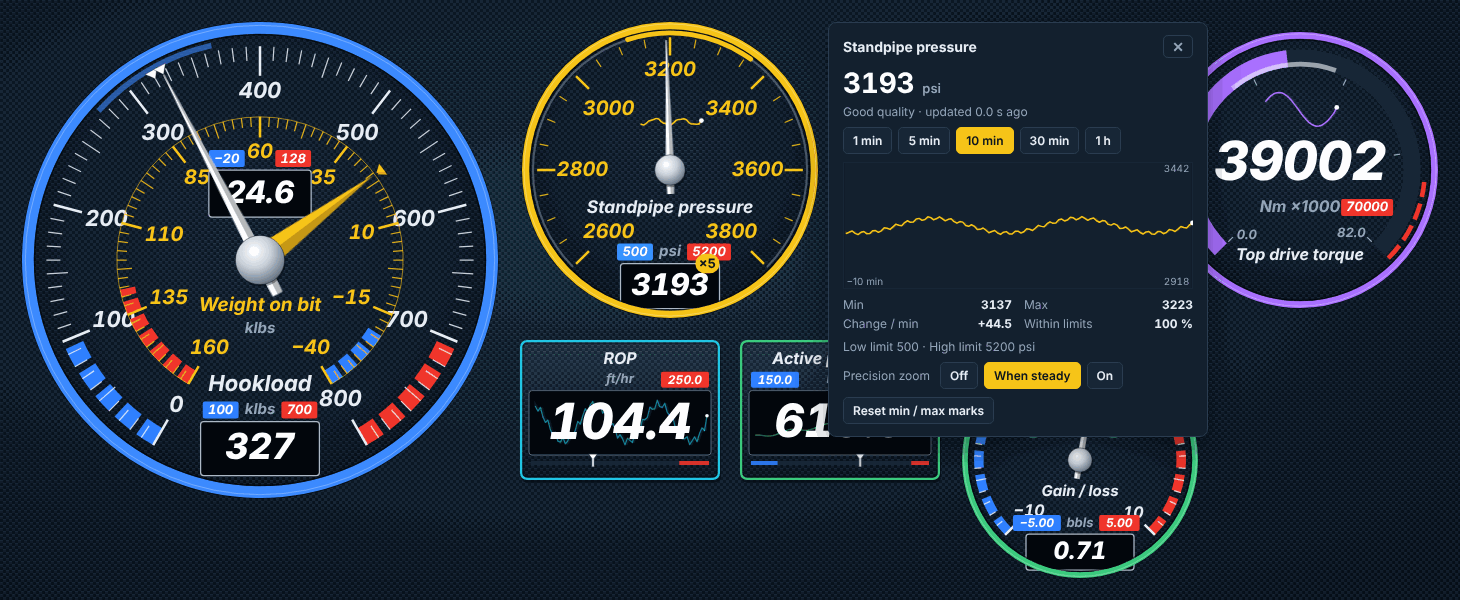Close the Standpipe pressure popup
This screenshot has width=1460, height=600.
coord(1177,47)
